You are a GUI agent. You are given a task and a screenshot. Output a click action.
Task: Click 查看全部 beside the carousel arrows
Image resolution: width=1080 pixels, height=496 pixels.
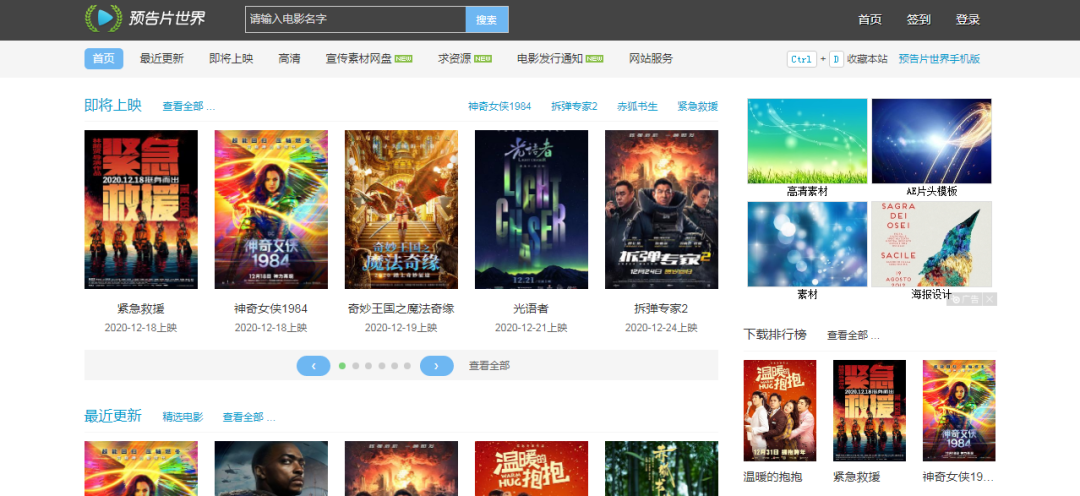pyautogui.click(x=490, y=366)
